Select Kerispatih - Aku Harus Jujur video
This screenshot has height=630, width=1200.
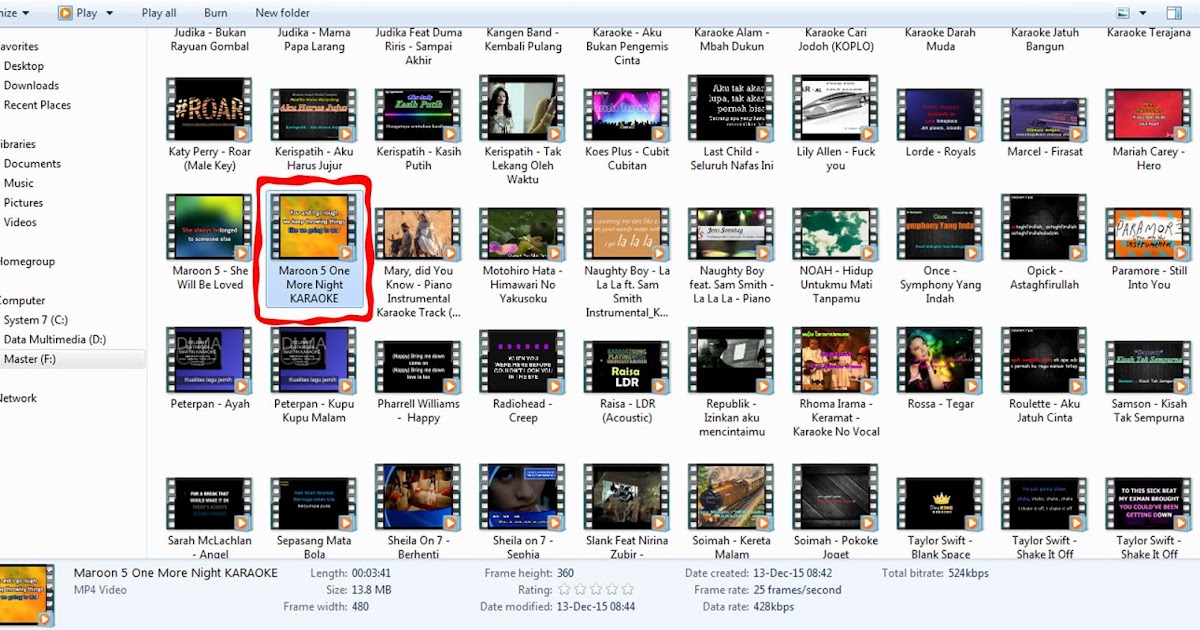(314, 130)
